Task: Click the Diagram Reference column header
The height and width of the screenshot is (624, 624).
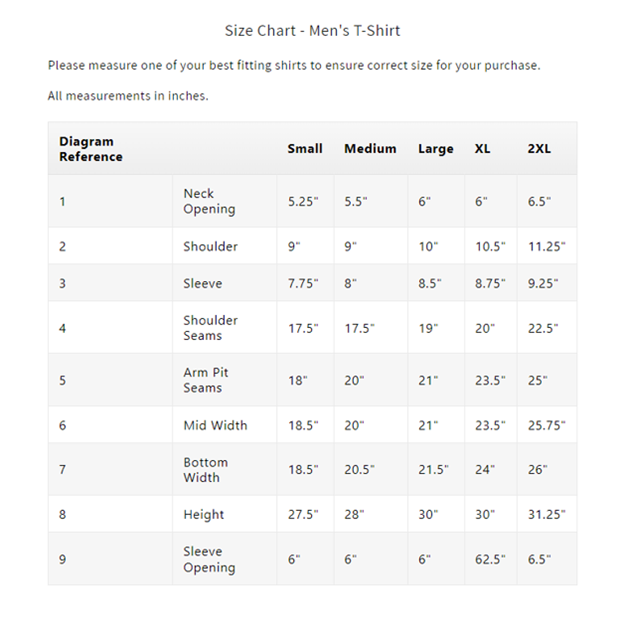Action: 91,149
